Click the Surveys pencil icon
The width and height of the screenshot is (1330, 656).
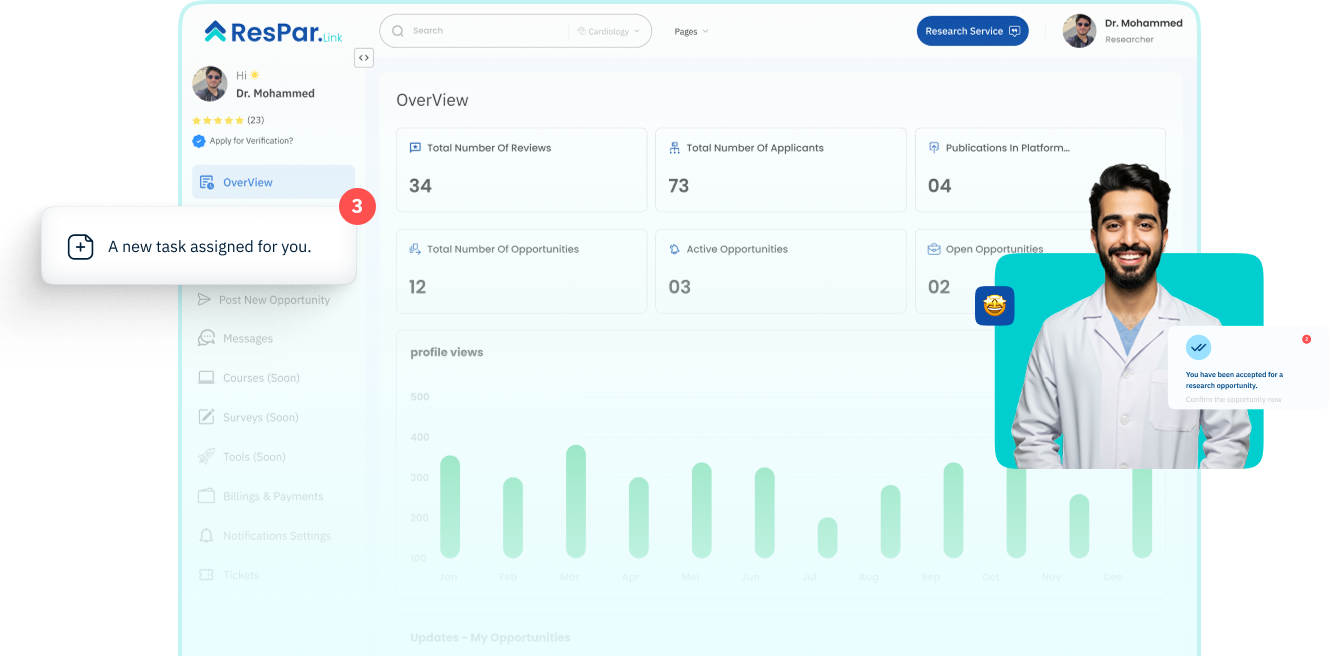click(x=206, y=417)
